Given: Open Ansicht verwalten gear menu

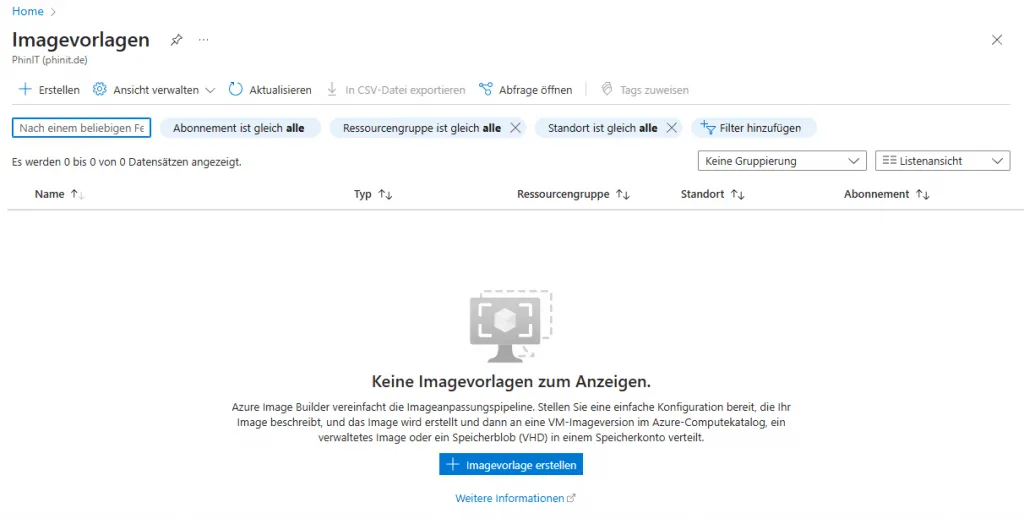Looking at the screenshot, I should click(100, 90).
